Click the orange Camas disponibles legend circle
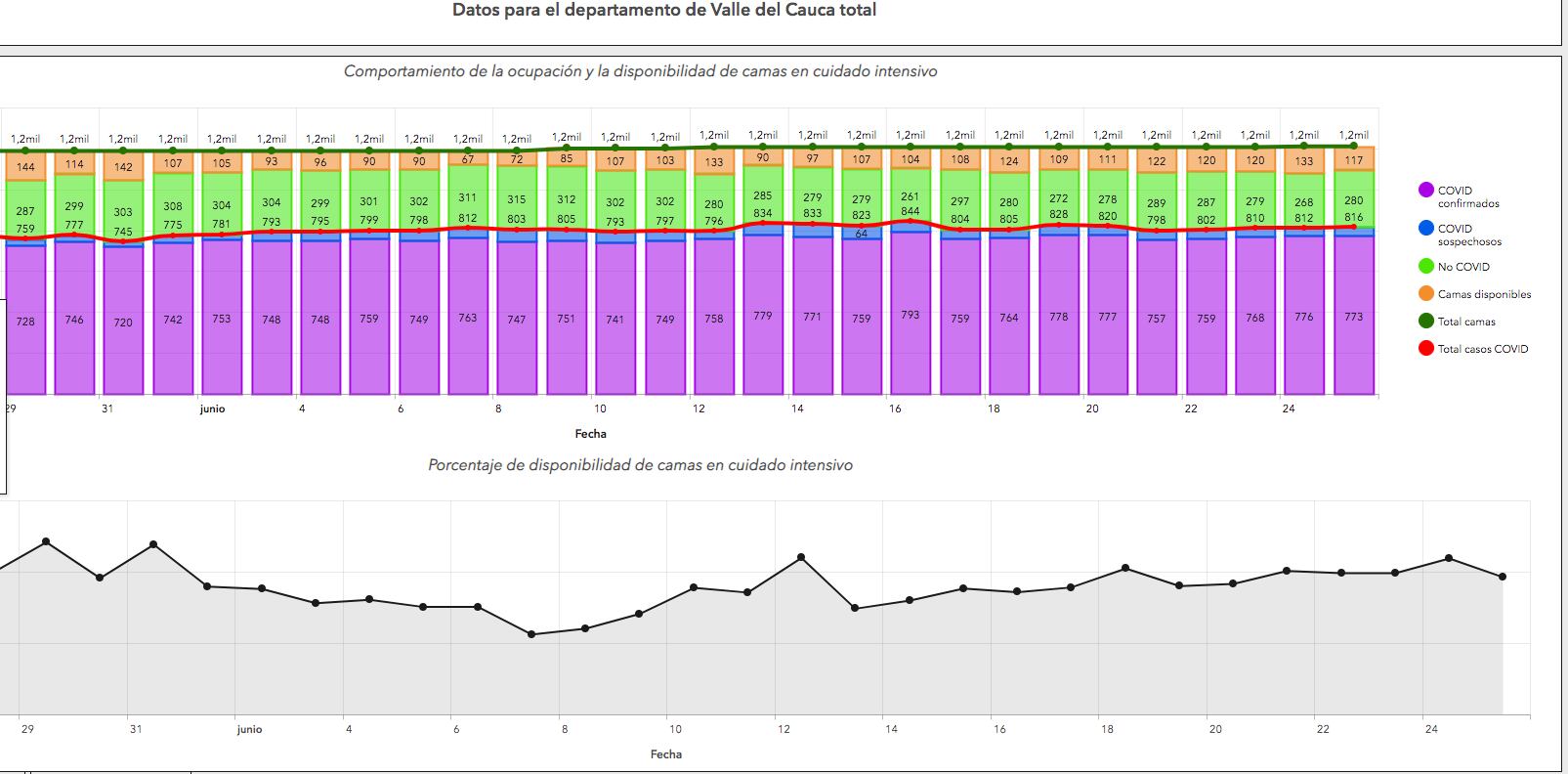 (1425, 294)
